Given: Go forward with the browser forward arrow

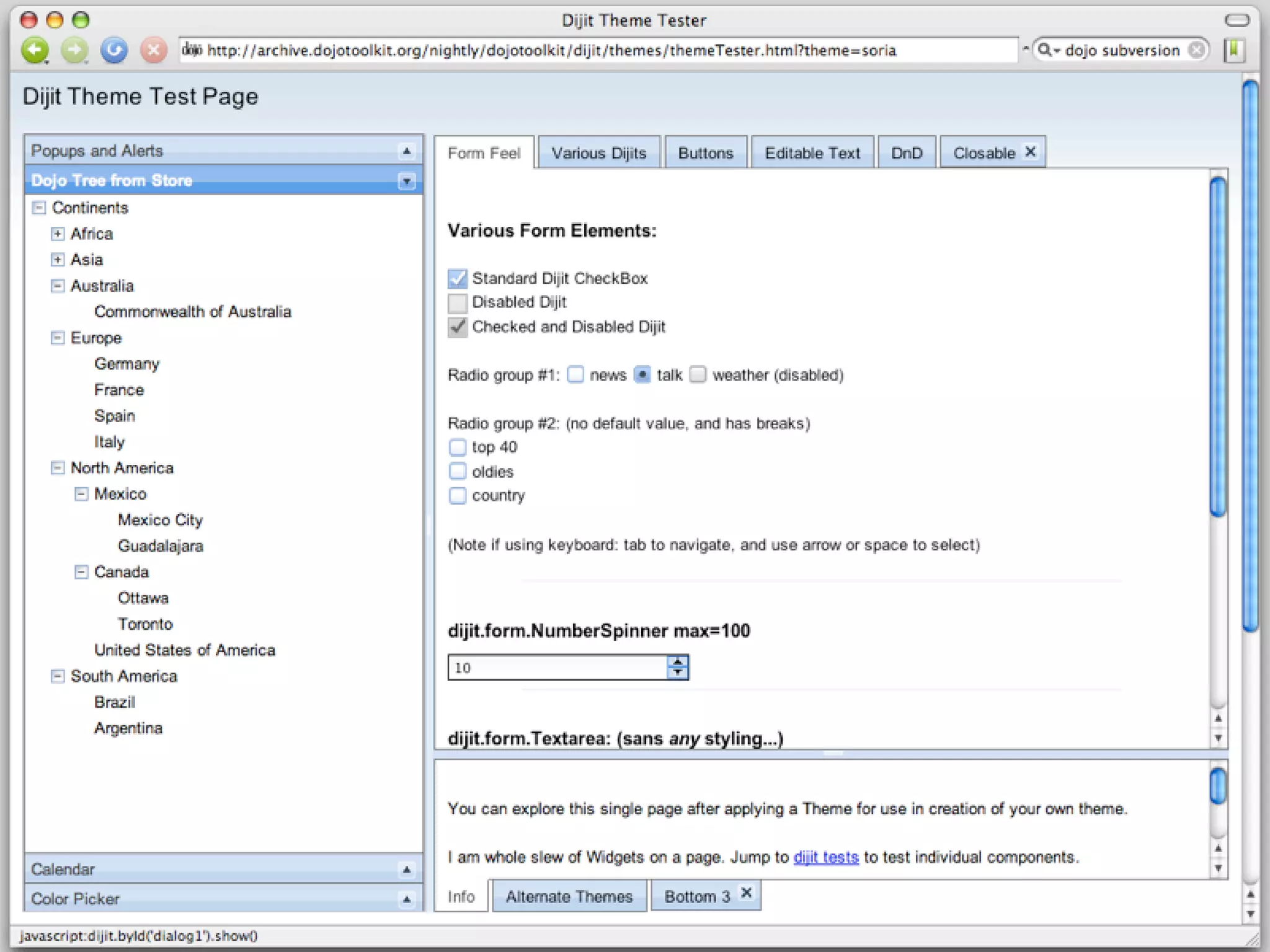Looking at the screenshot, I should pos(74,51).
